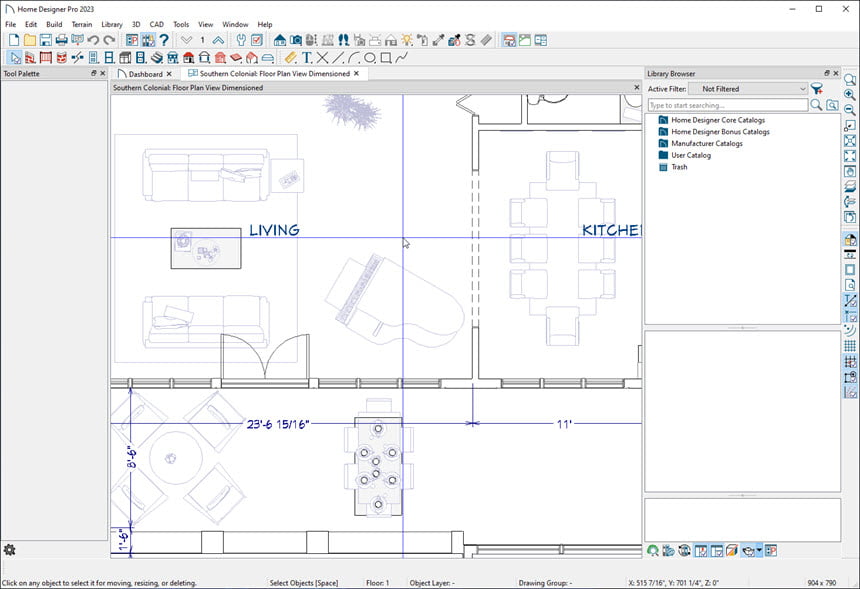Go down one floor with the chevron
Screen dimensions: 860x589
(186, 40)
